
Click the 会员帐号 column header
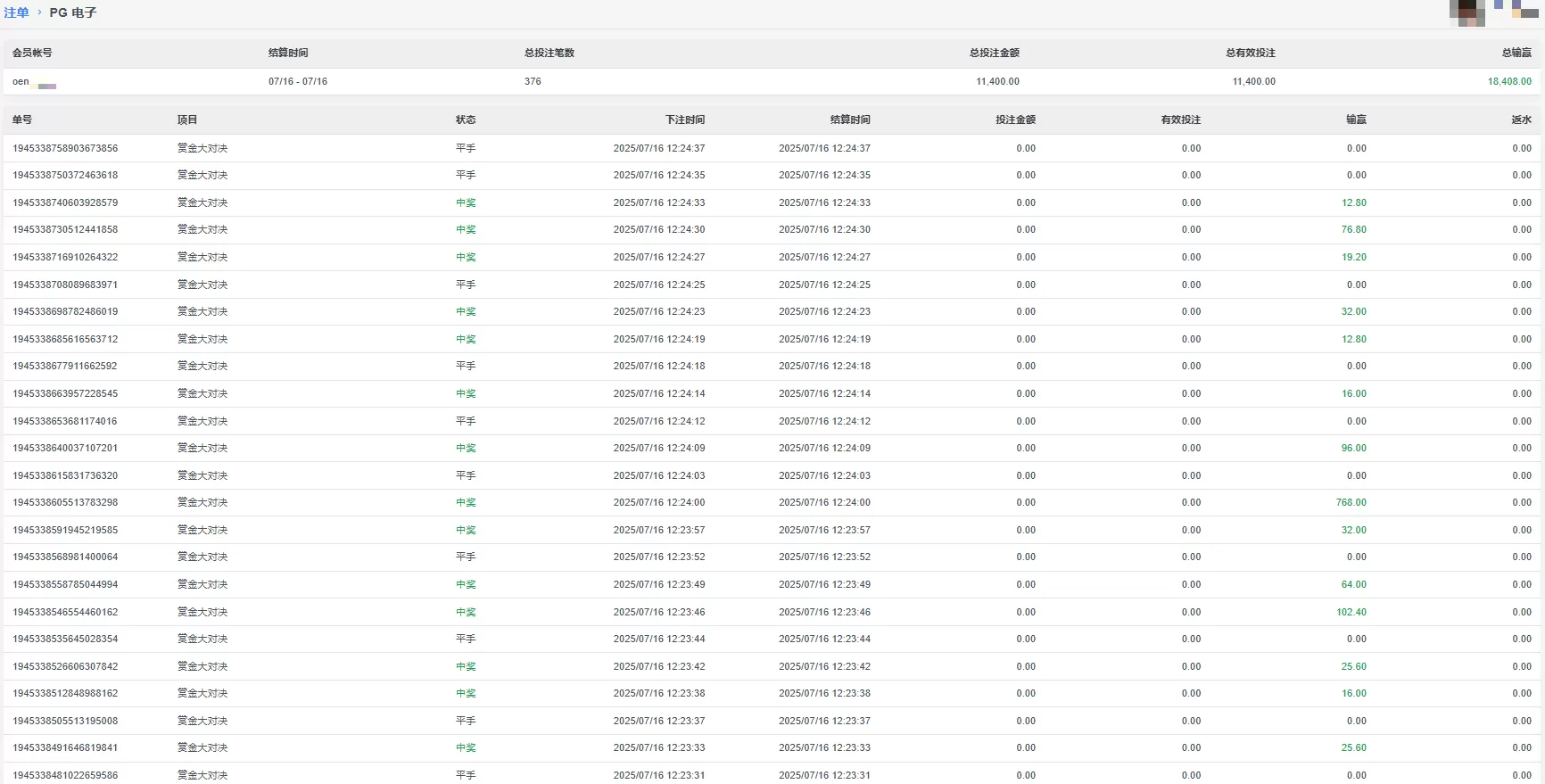(x=32, y=53)
